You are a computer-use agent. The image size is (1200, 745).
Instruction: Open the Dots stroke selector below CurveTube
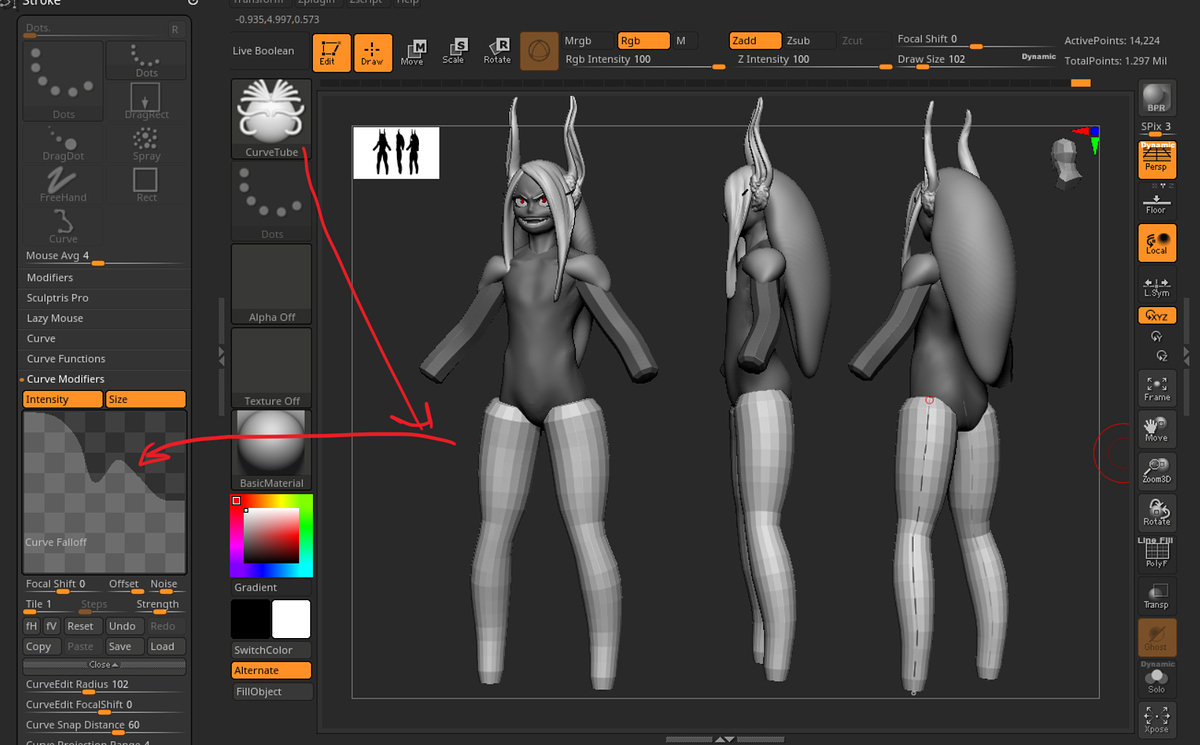point(272,201)
